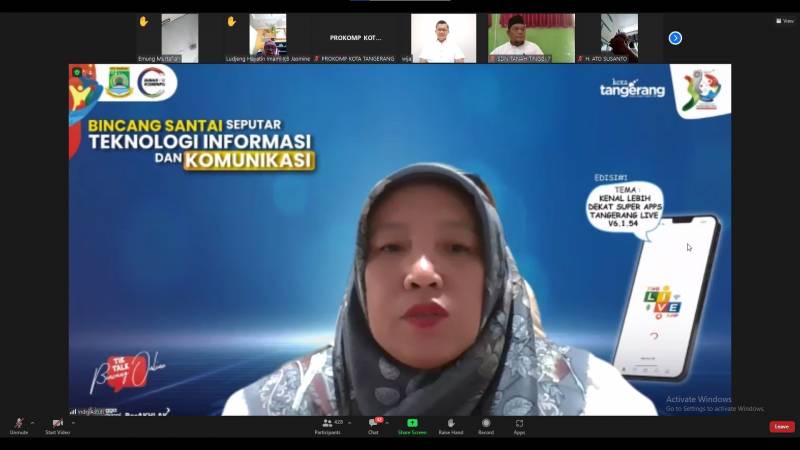Click the raised hand icon on Emung's thumbnail
The height and width of the screenshot is (450, 800).
(143, 21)
